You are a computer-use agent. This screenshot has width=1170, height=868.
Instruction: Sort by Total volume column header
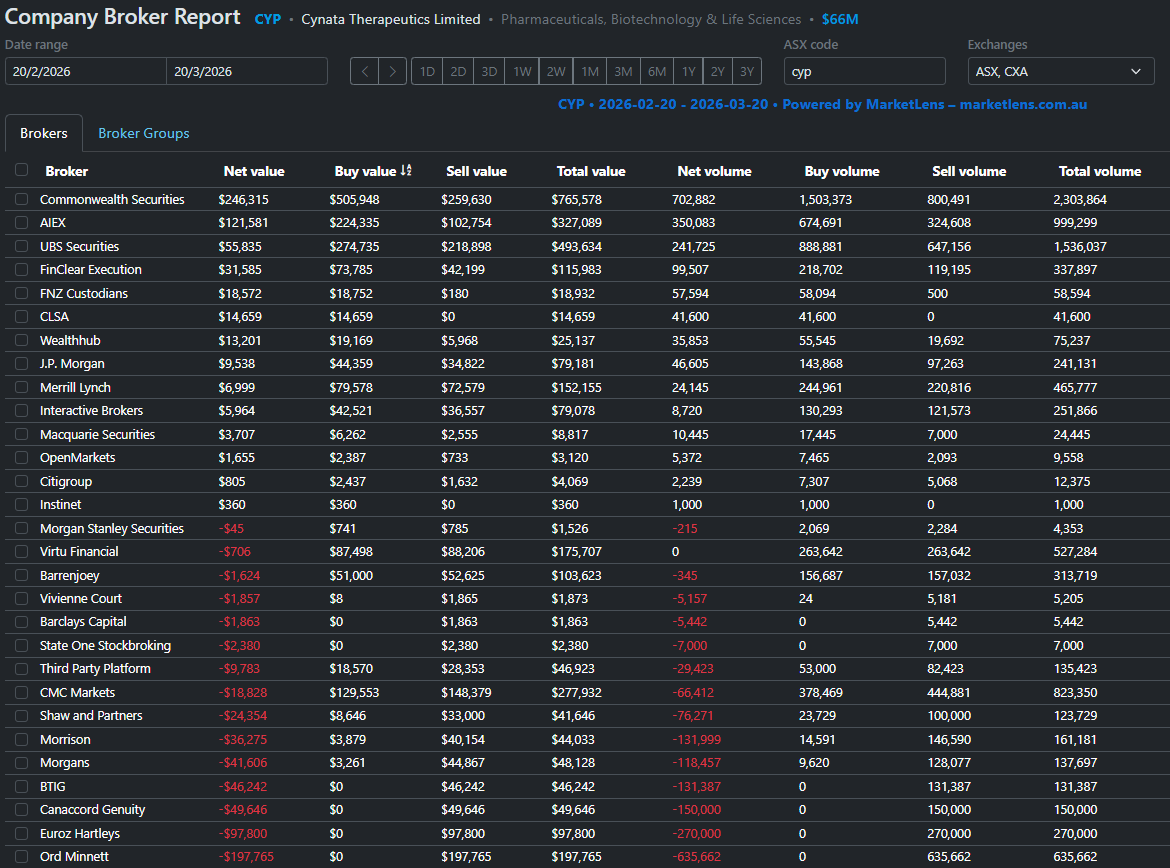1100,172
